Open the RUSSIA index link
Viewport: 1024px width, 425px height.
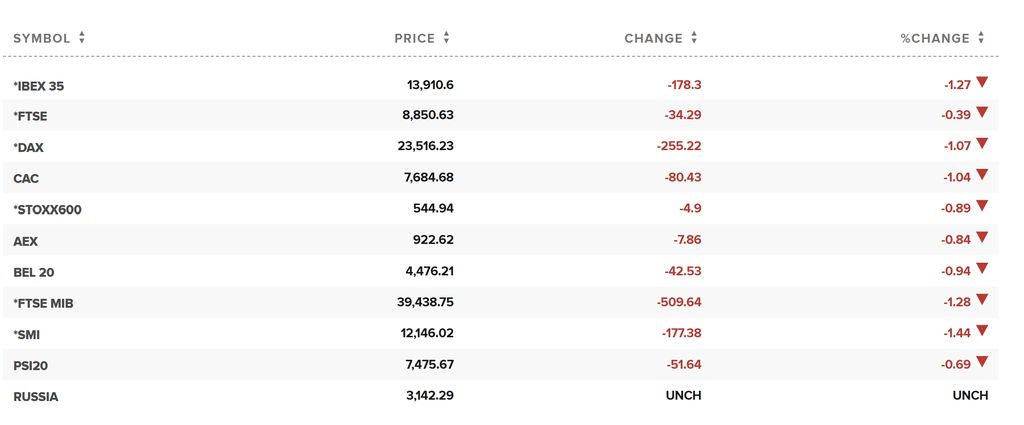click(35, 397)
